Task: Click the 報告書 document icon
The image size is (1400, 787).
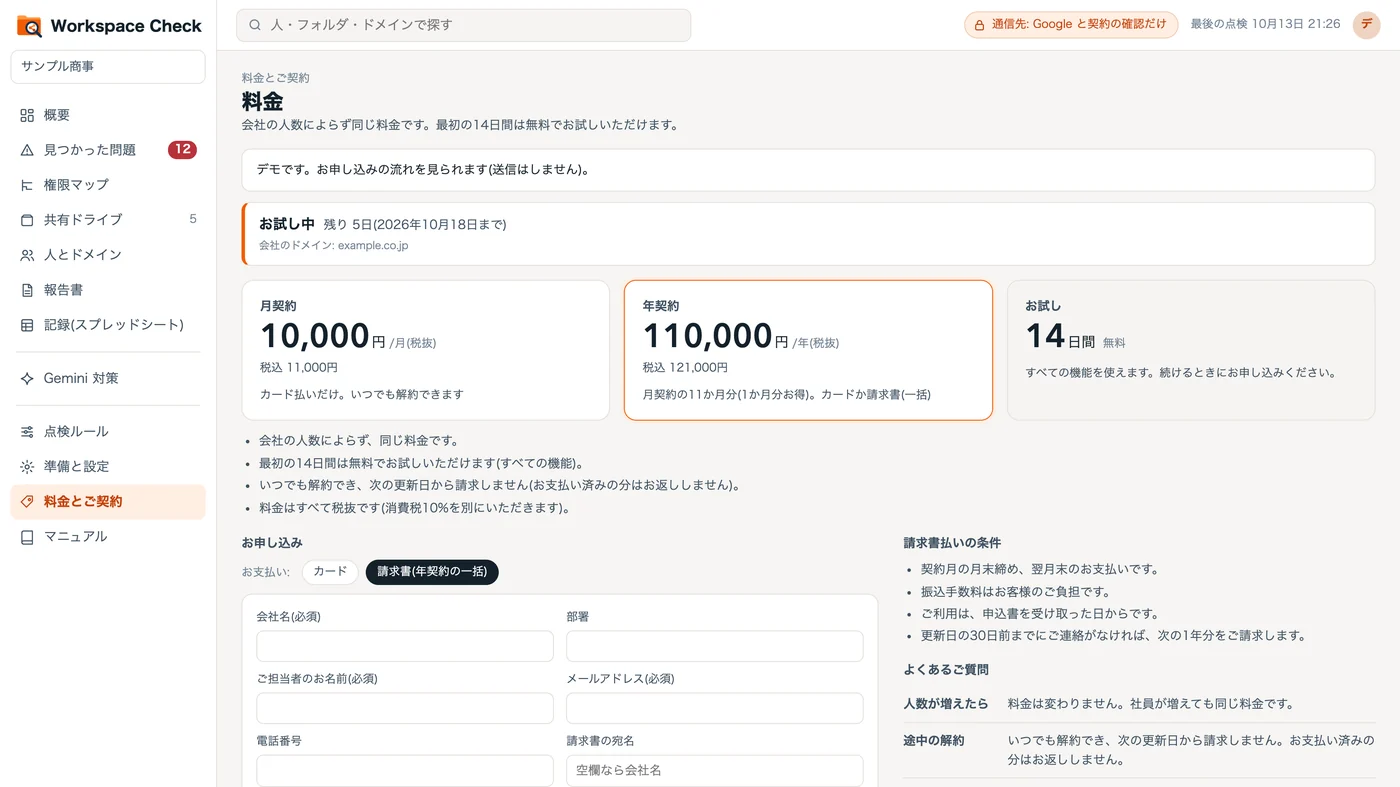Action: point(27,290)
